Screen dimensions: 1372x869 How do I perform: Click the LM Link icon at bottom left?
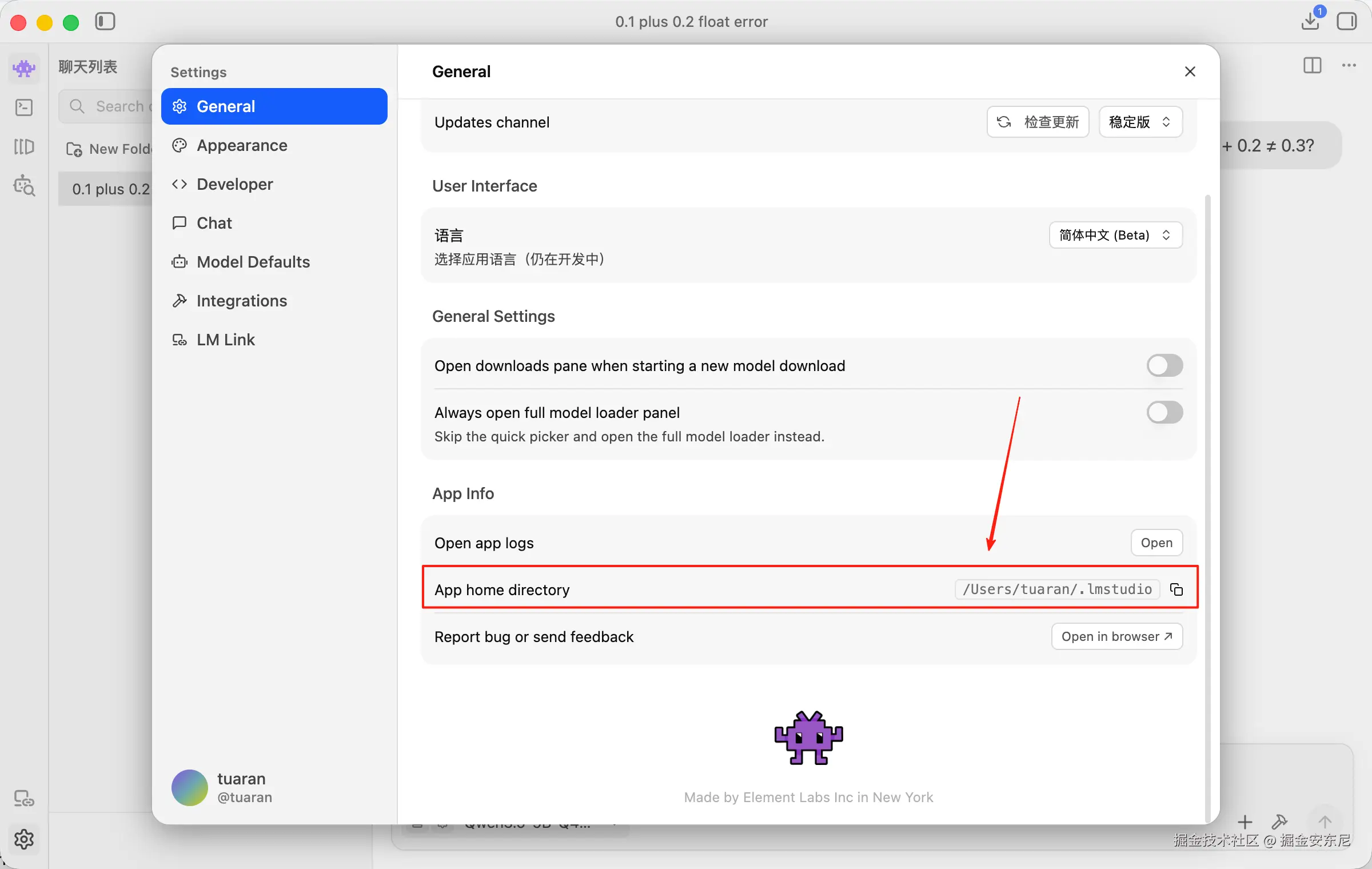[x=24, y=798]
